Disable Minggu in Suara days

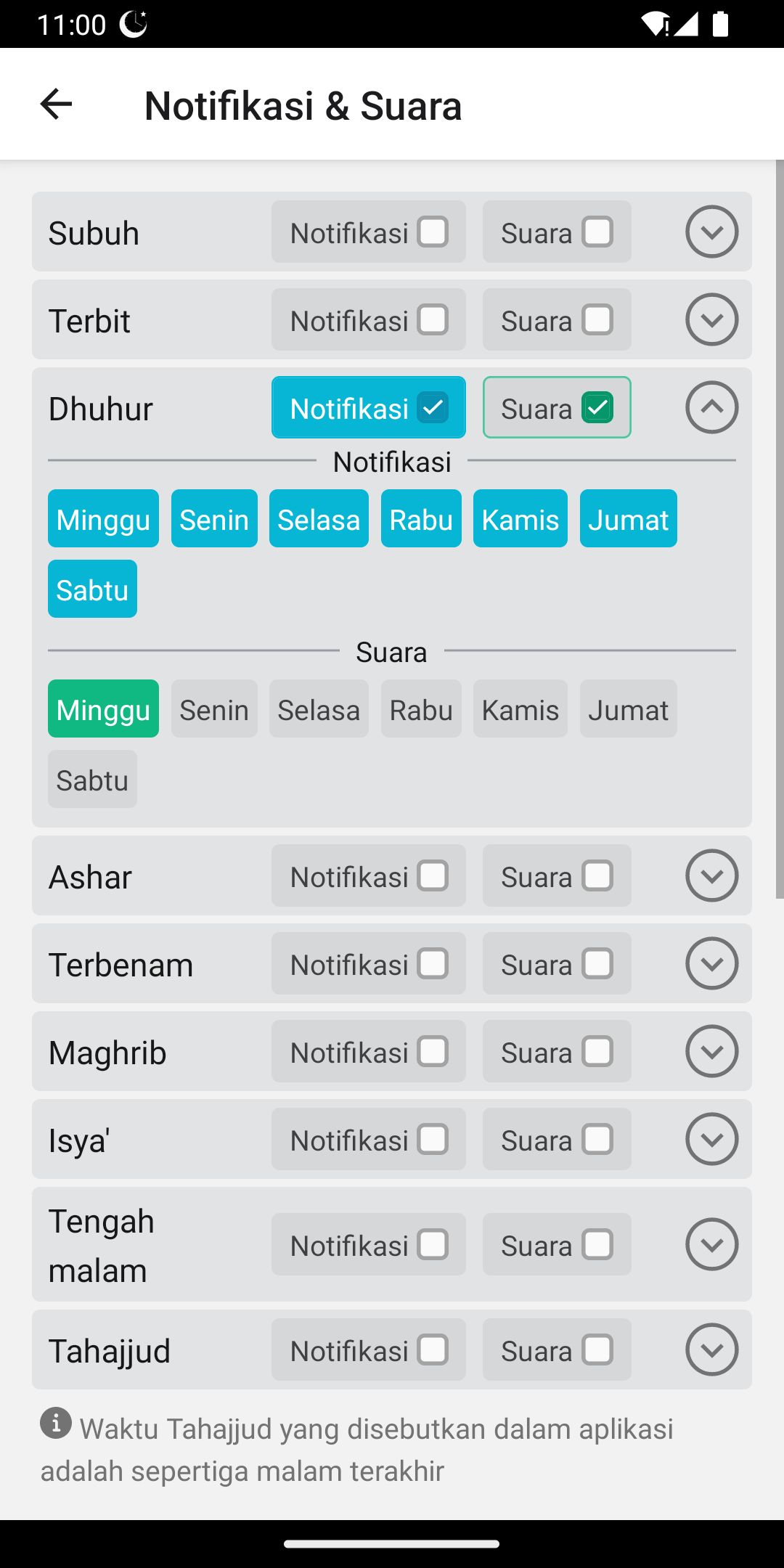103,709
